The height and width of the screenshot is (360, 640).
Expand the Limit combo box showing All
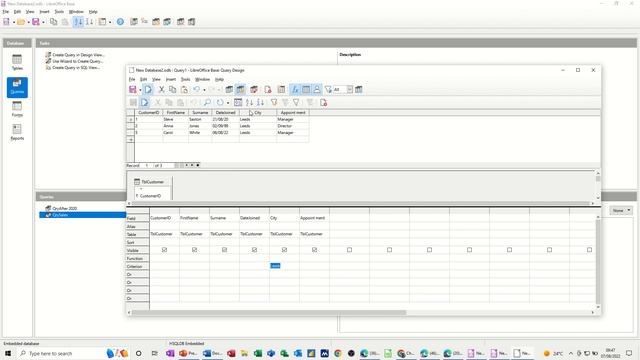350,89
